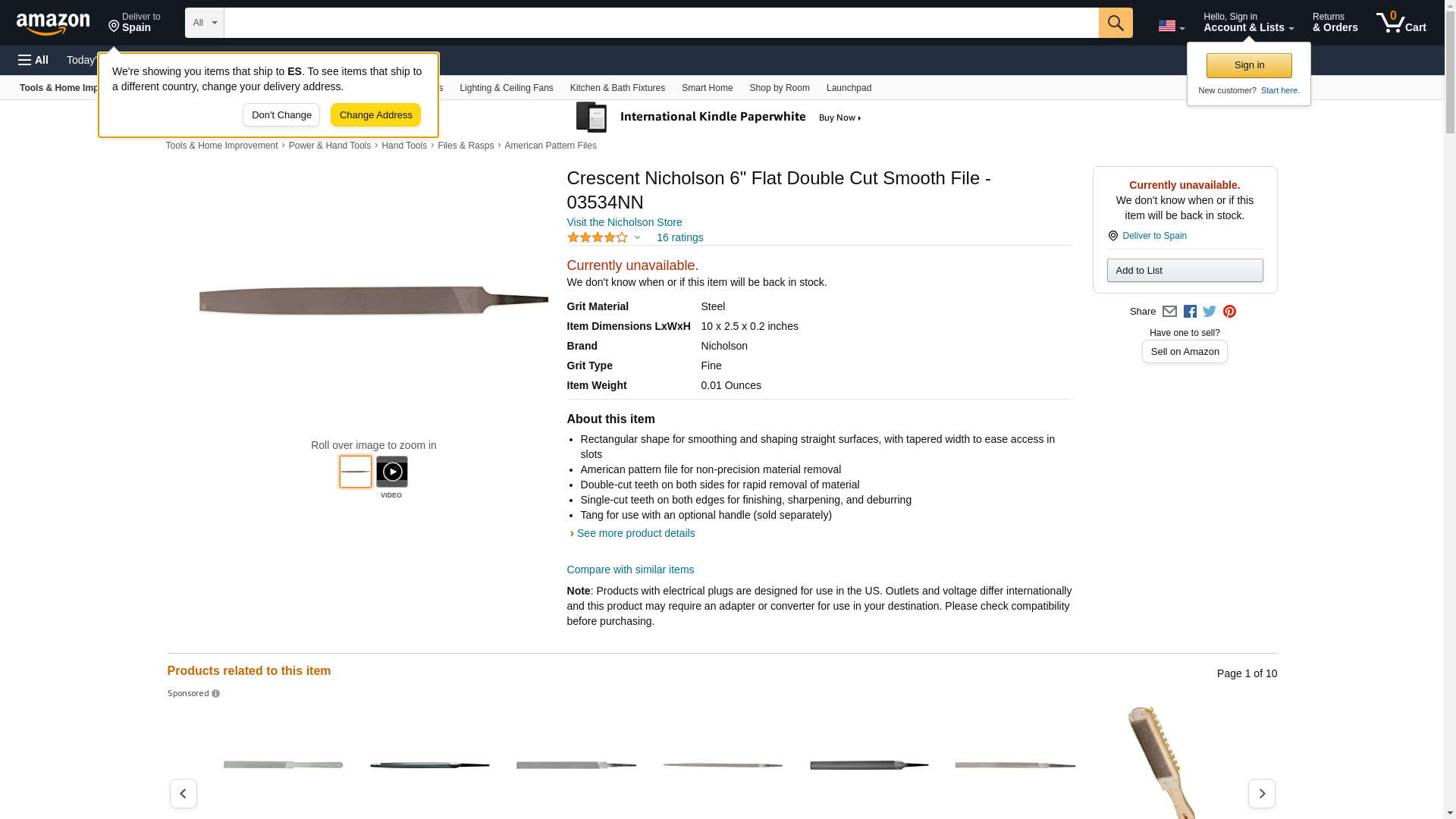Viewport: 1456px width, 819px height.
Task: Open the All hamburger menu
Action: click(x=33, y=60)
